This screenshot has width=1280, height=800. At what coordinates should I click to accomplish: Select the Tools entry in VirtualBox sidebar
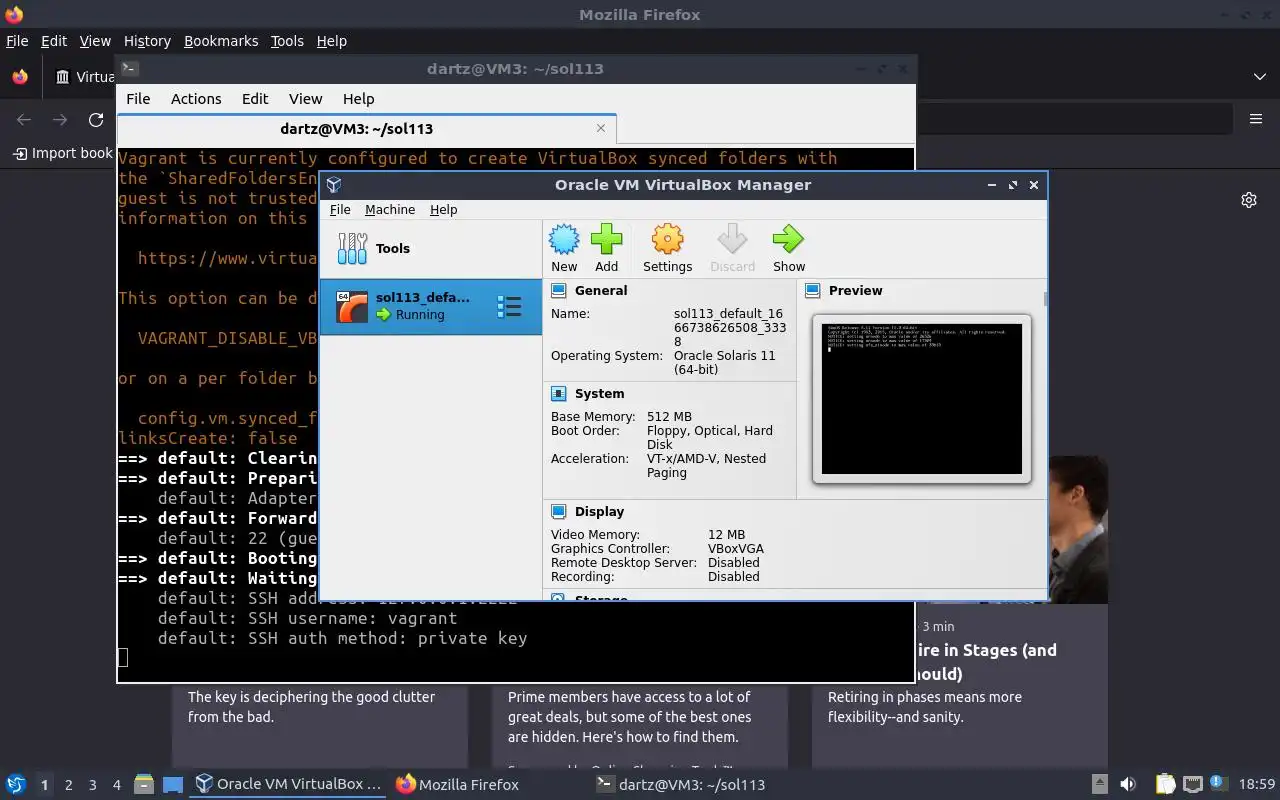point(430,248)
